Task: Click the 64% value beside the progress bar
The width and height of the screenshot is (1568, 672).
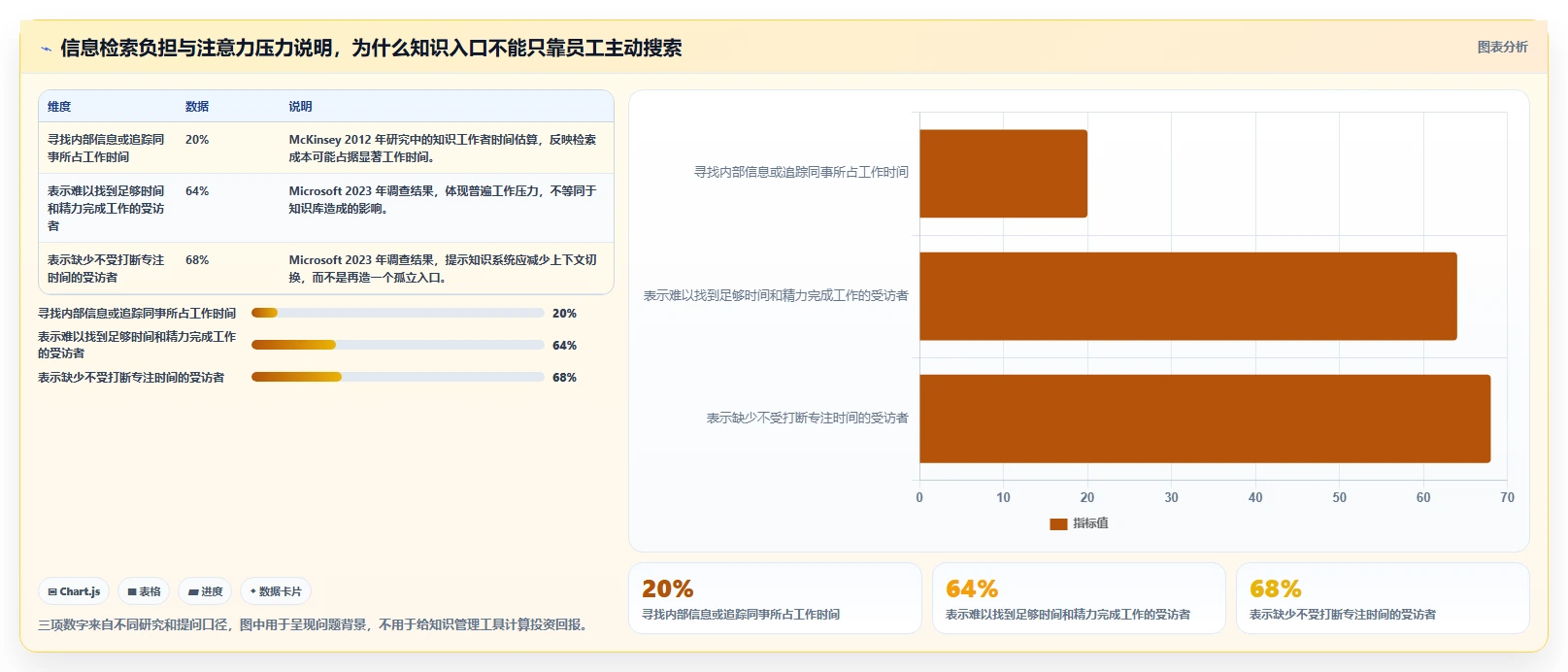Action: (x=564, y=346)
